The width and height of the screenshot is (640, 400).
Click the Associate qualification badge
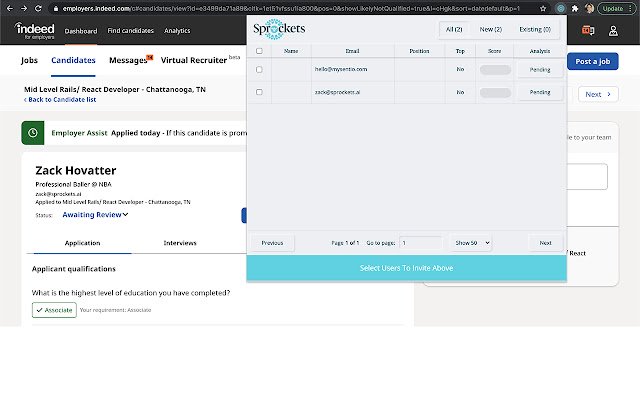(54, 310)
